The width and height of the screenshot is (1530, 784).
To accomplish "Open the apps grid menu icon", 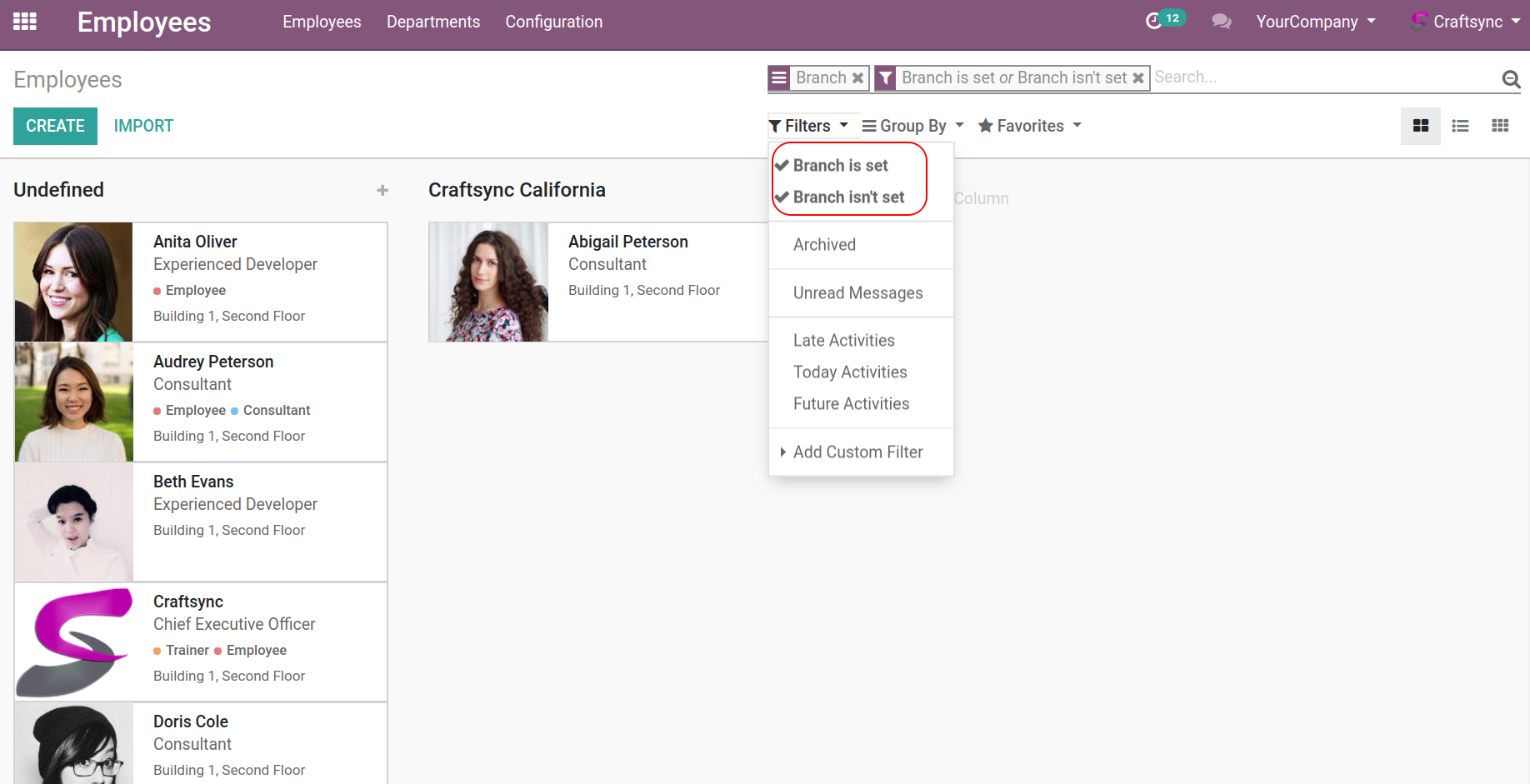I will (x=25, y=22).
